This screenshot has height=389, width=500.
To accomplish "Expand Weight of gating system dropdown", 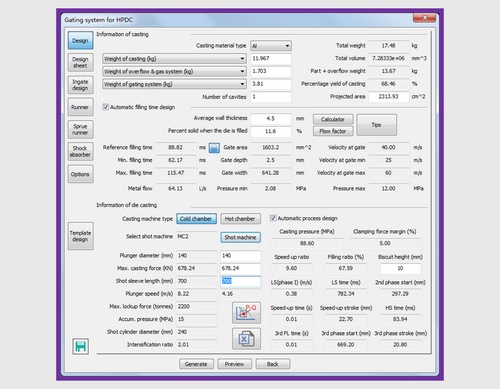I will 174,84.
